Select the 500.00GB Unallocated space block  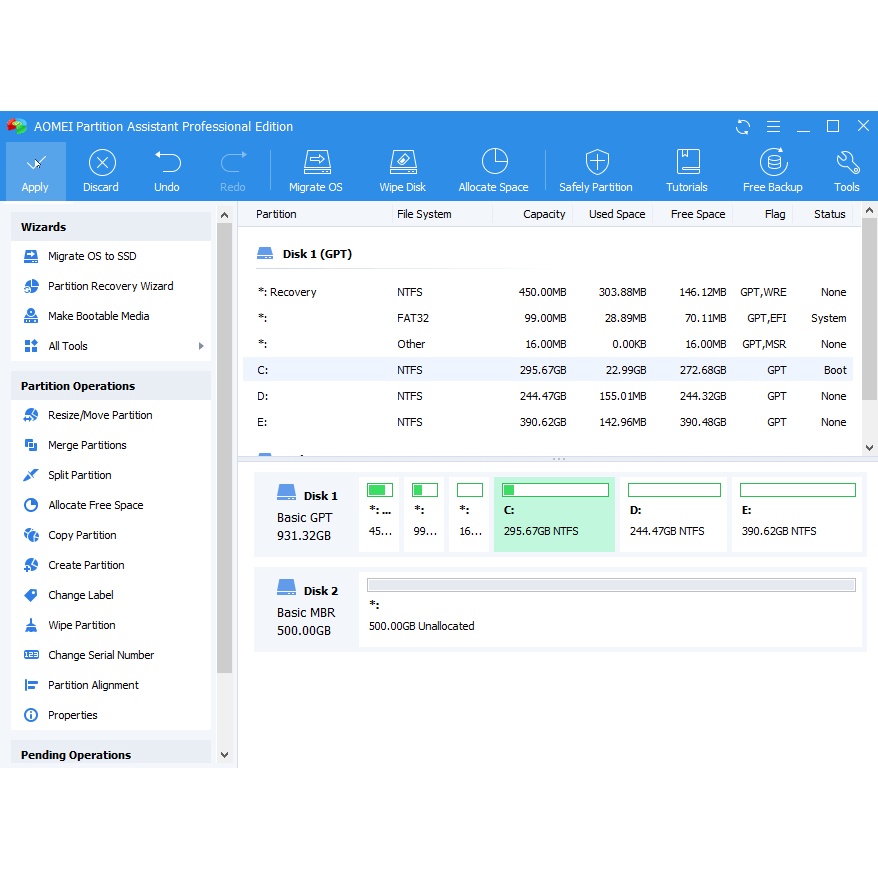(x=610, y=609)
